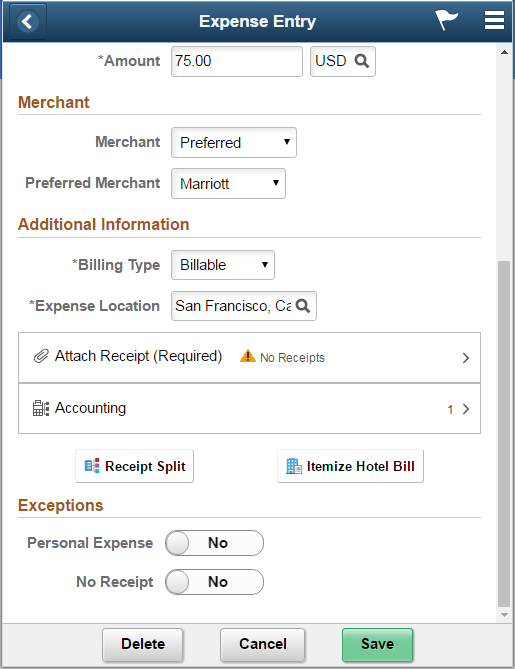Click the Expense Location text field

(244, 306)
